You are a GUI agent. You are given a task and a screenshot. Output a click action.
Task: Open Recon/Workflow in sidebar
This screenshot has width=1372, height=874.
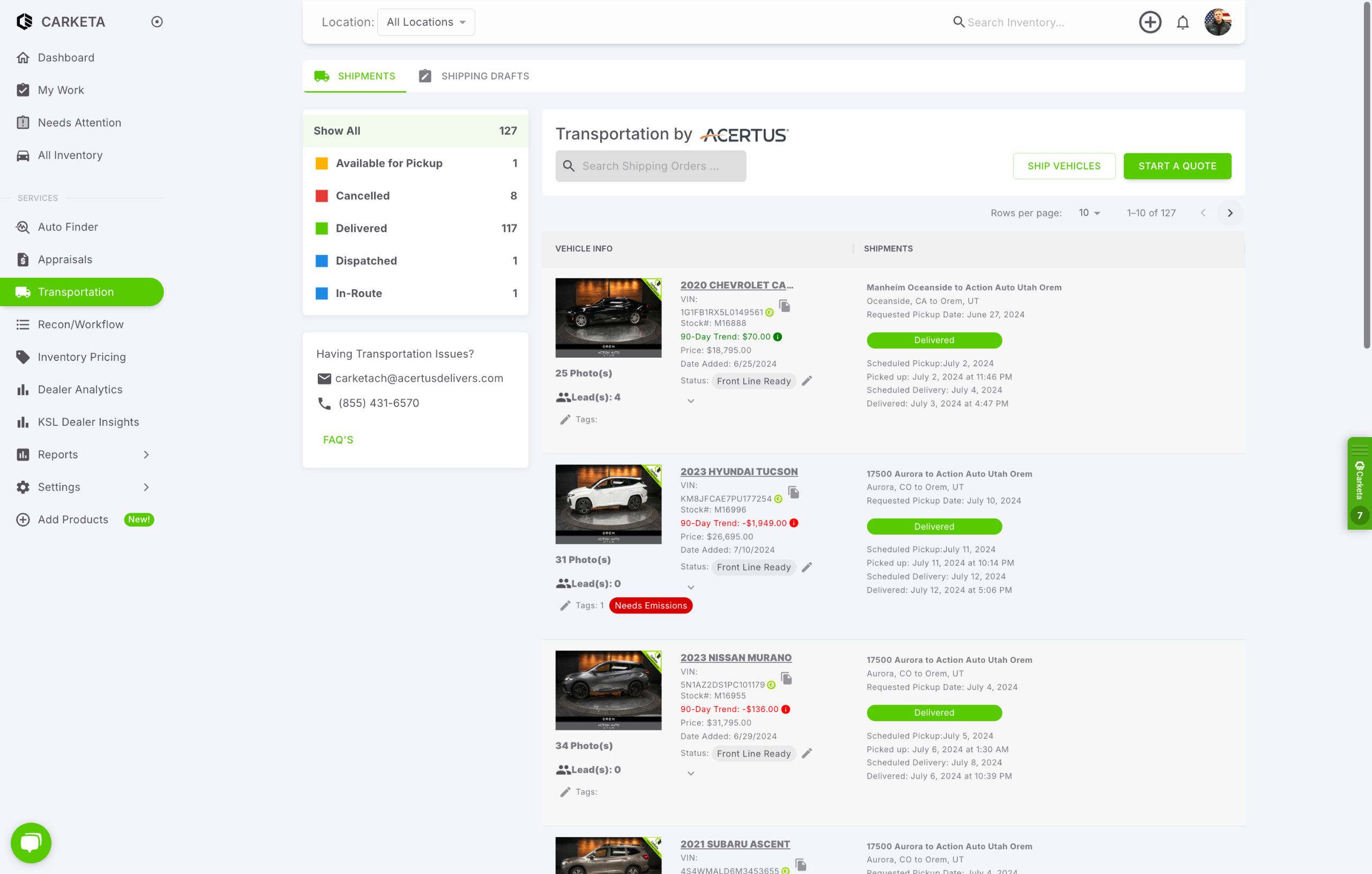(x=80, y=324)
